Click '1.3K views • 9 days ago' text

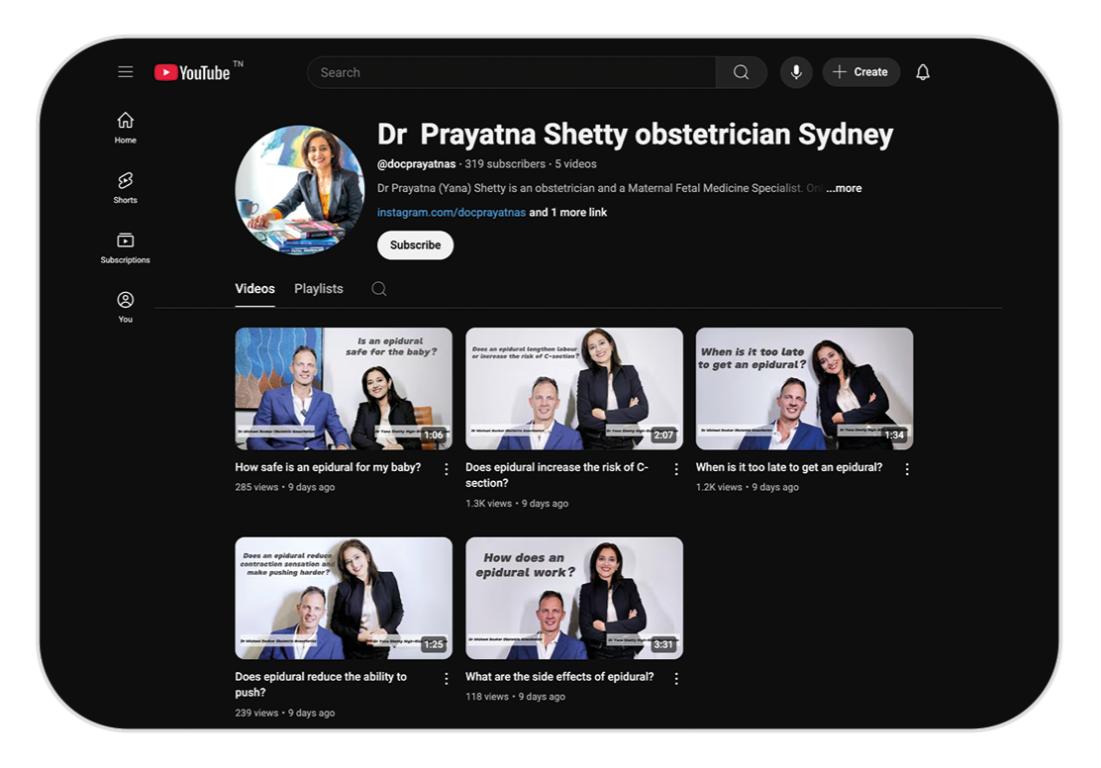click(517, 503)
